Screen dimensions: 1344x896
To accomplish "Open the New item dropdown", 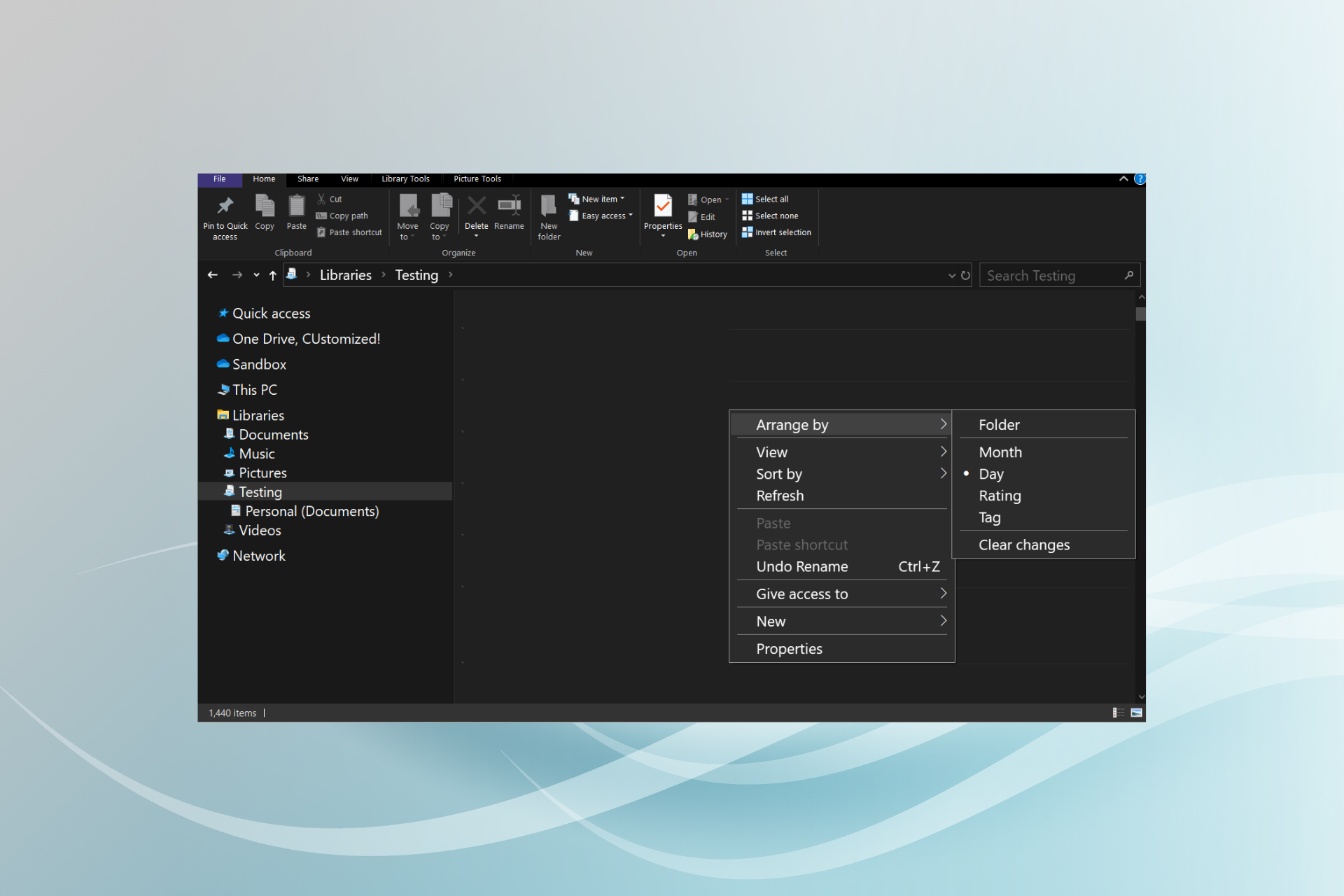I will click(598, 198).
